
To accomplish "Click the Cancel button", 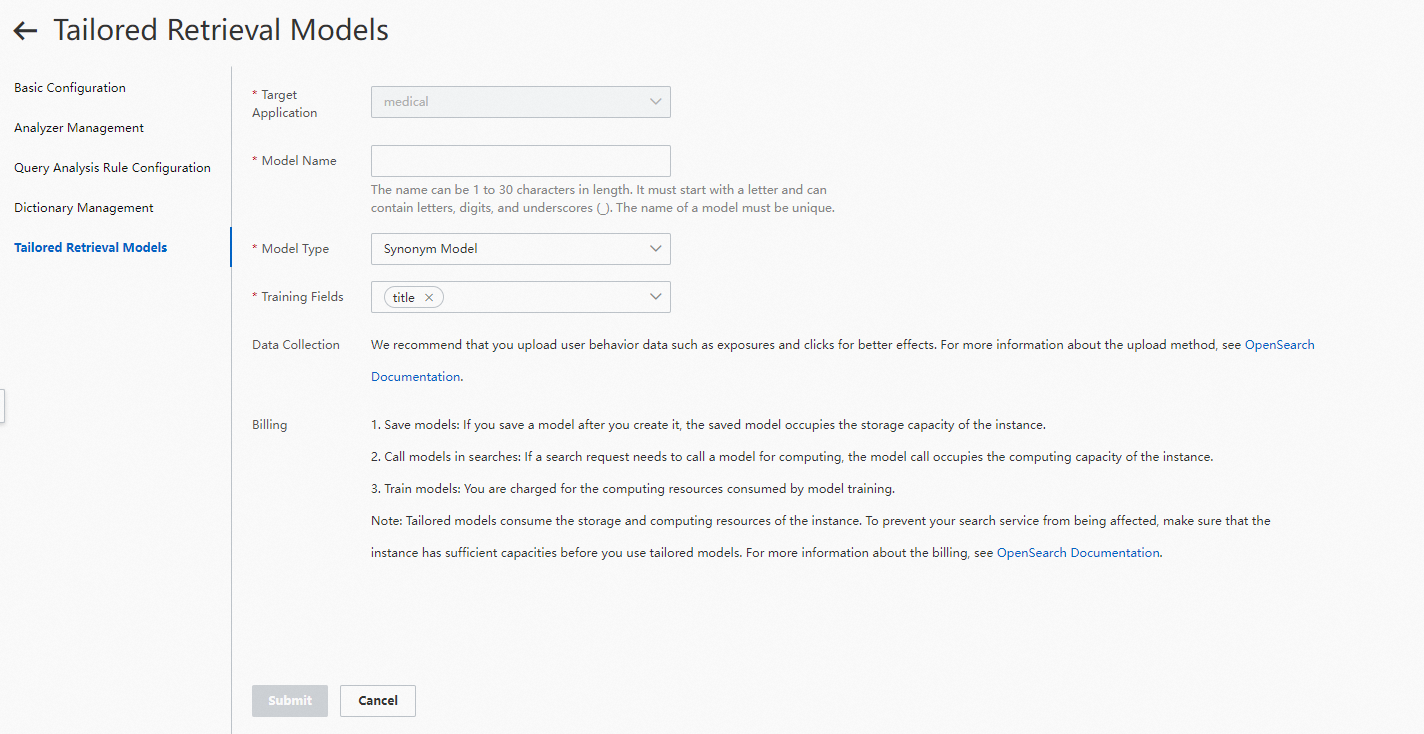I will pos(378,701).
